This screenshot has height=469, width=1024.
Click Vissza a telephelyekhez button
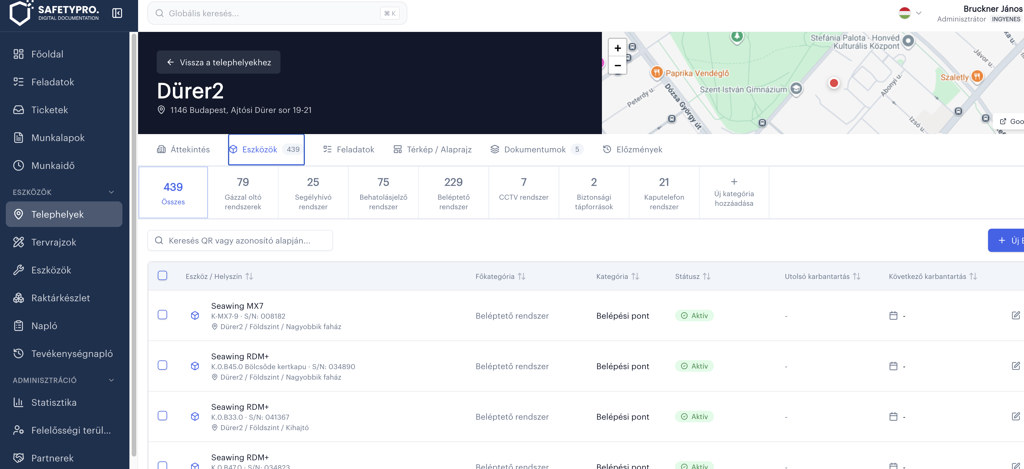click(x=218, y=62)
